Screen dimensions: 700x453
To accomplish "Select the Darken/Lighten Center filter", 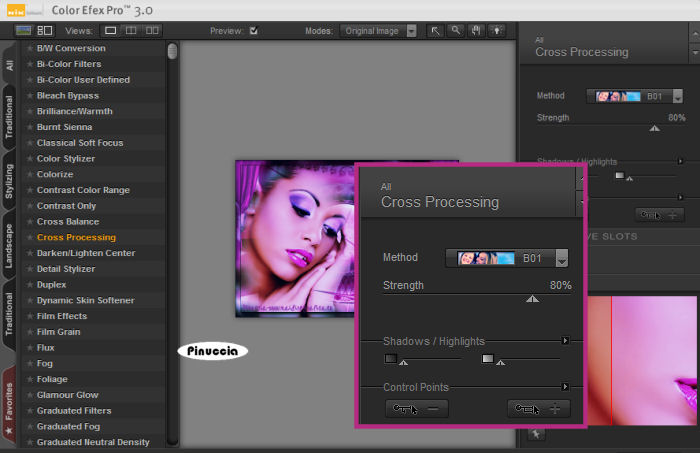I will 86,253.
